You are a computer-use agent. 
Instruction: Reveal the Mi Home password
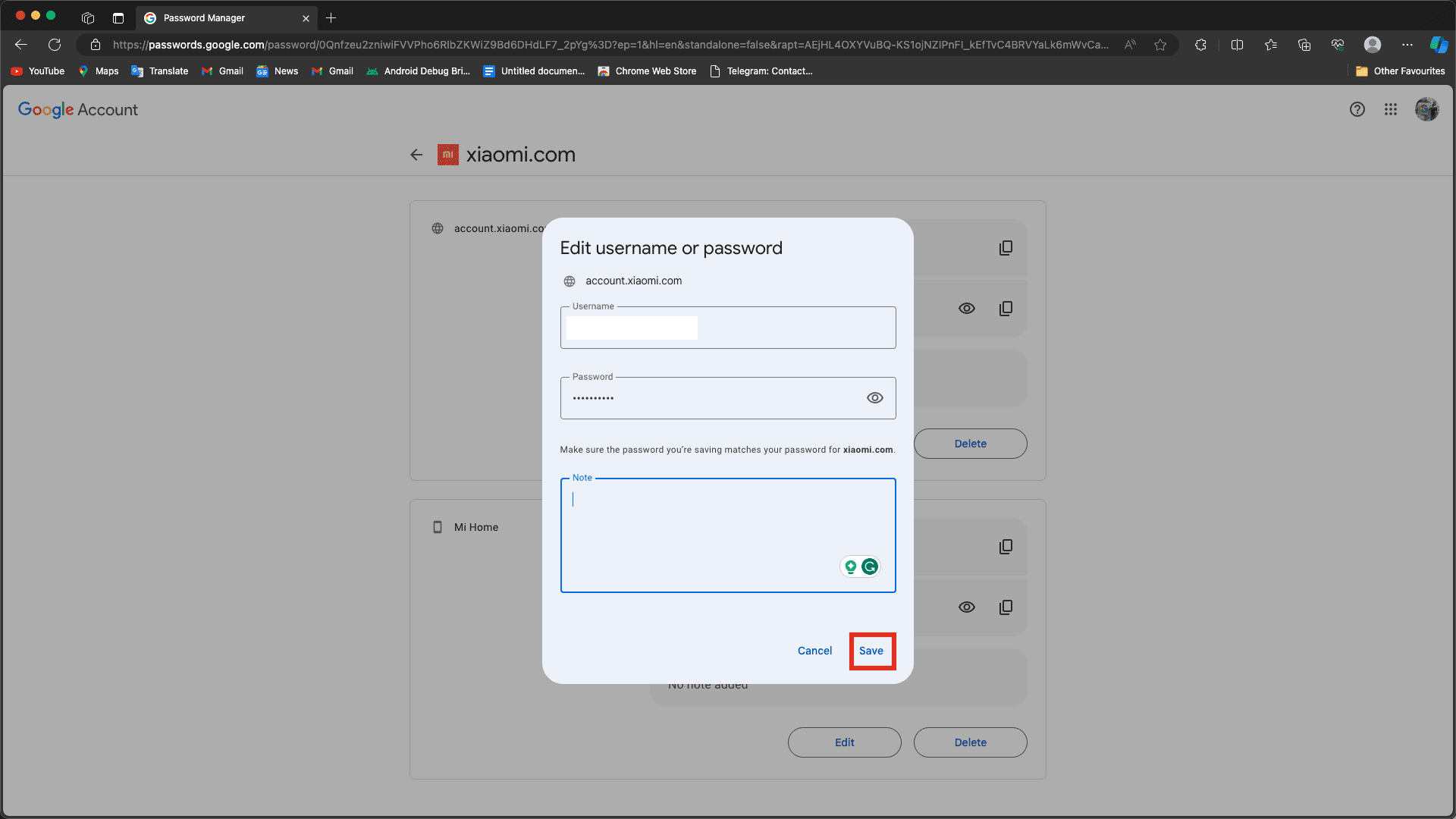click(x=966, y=607)
